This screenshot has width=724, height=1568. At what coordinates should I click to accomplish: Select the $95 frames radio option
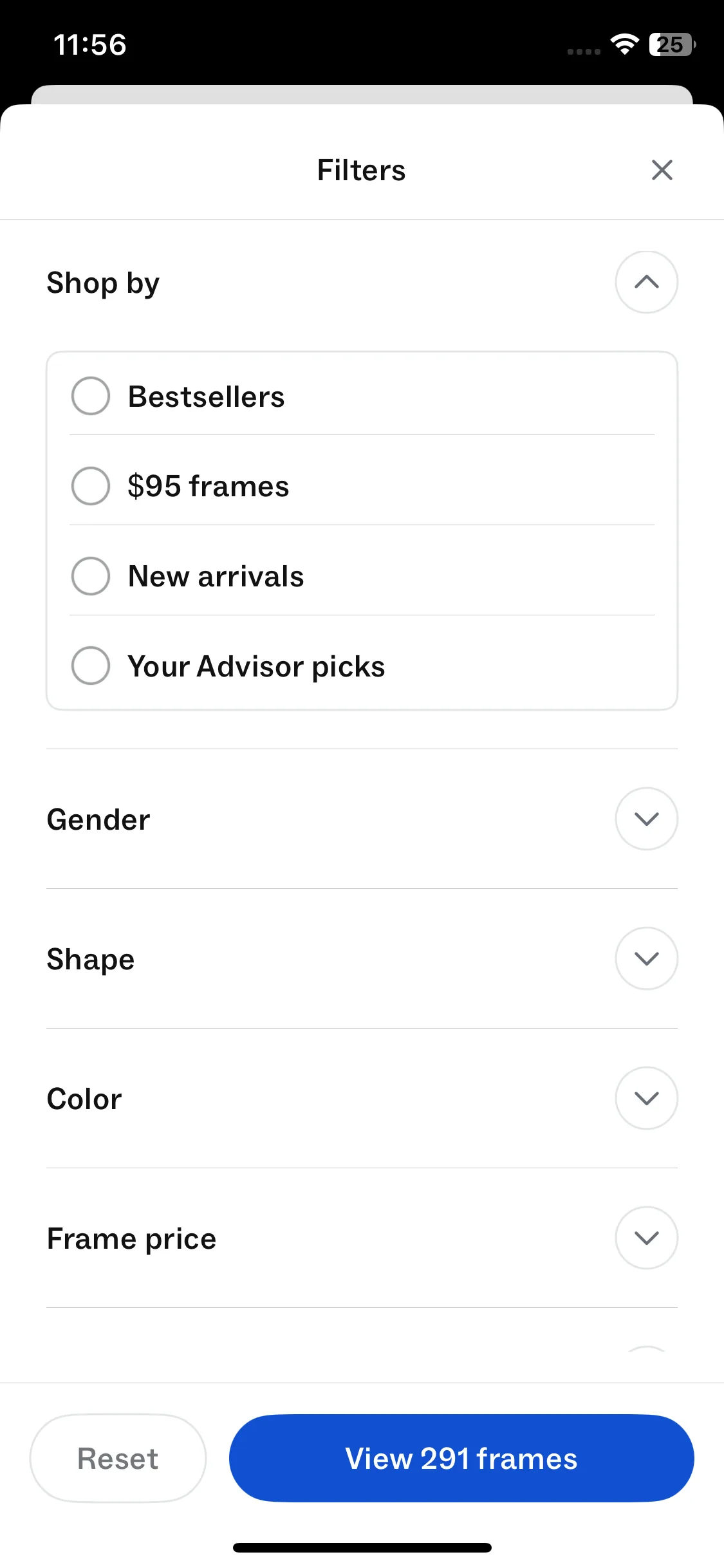click(91, 486)
